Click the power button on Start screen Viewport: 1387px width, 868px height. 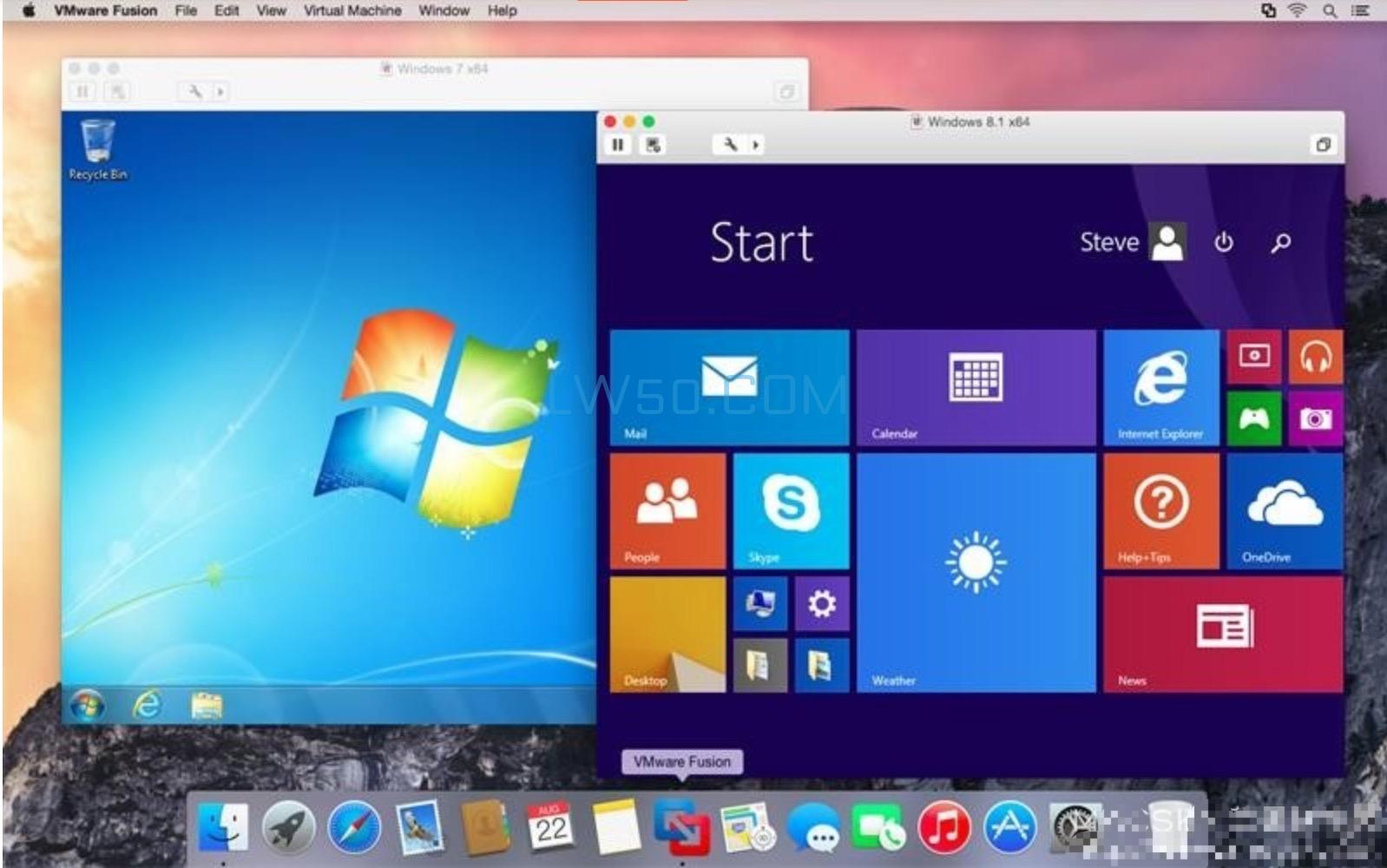(1224, 242)
